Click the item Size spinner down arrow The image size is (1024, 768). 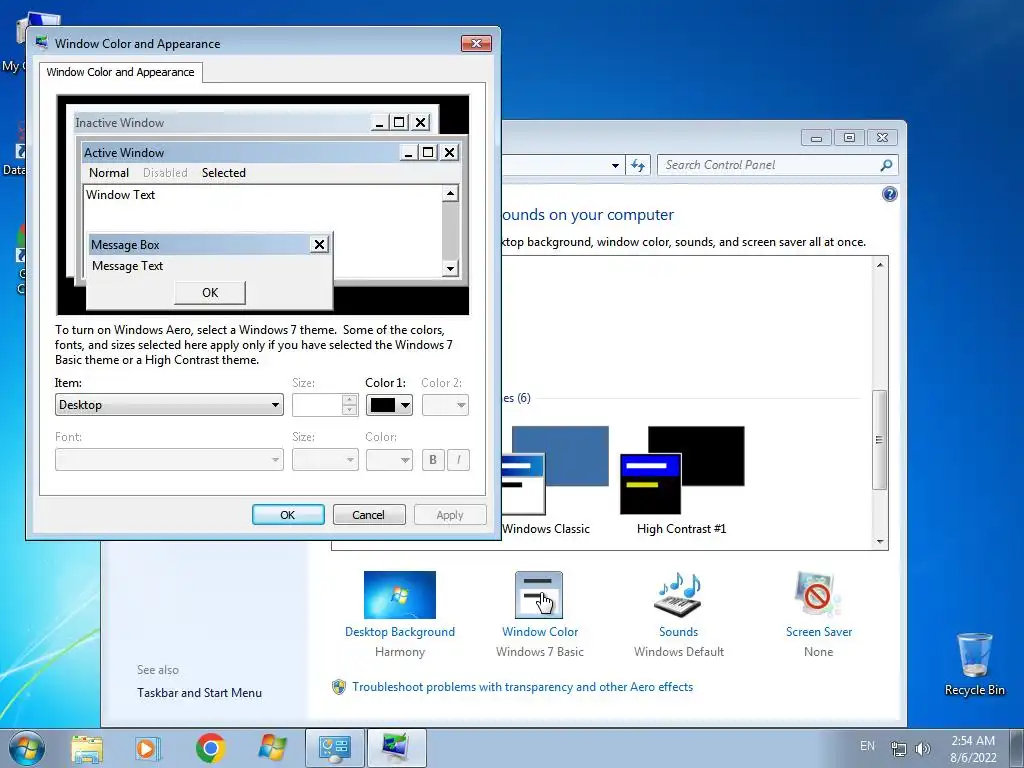(350, 410)
